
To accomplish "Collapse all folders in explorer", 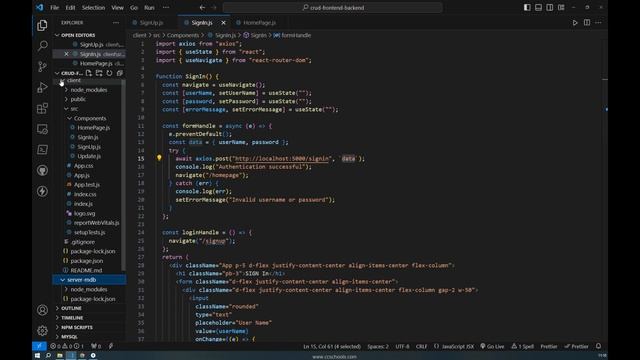I will tap(120, 73).
